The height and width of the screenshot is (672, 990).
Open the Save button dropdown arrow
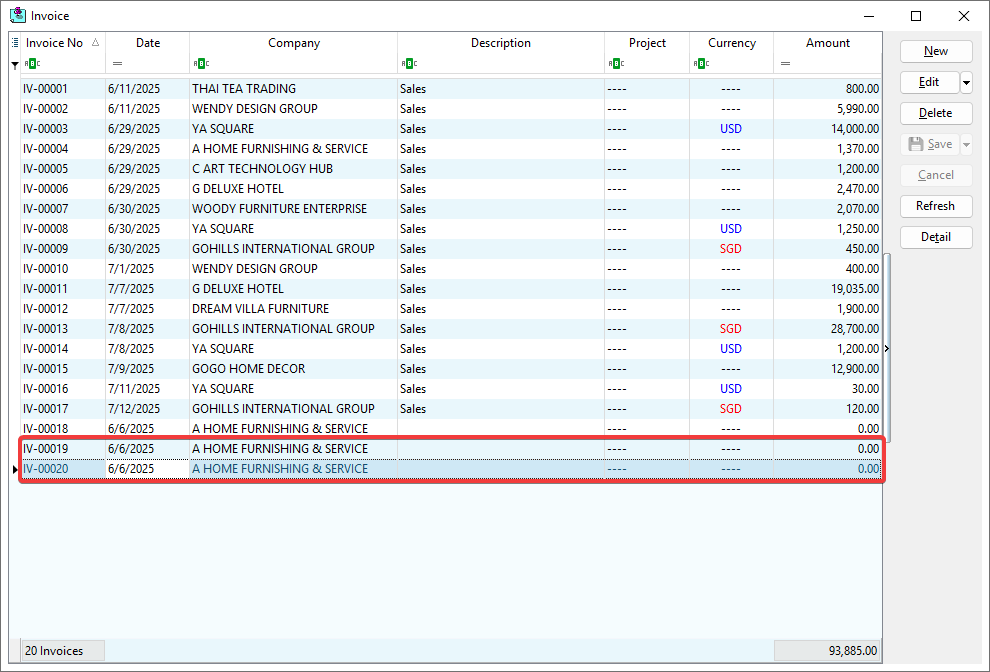tap(966, 144)
